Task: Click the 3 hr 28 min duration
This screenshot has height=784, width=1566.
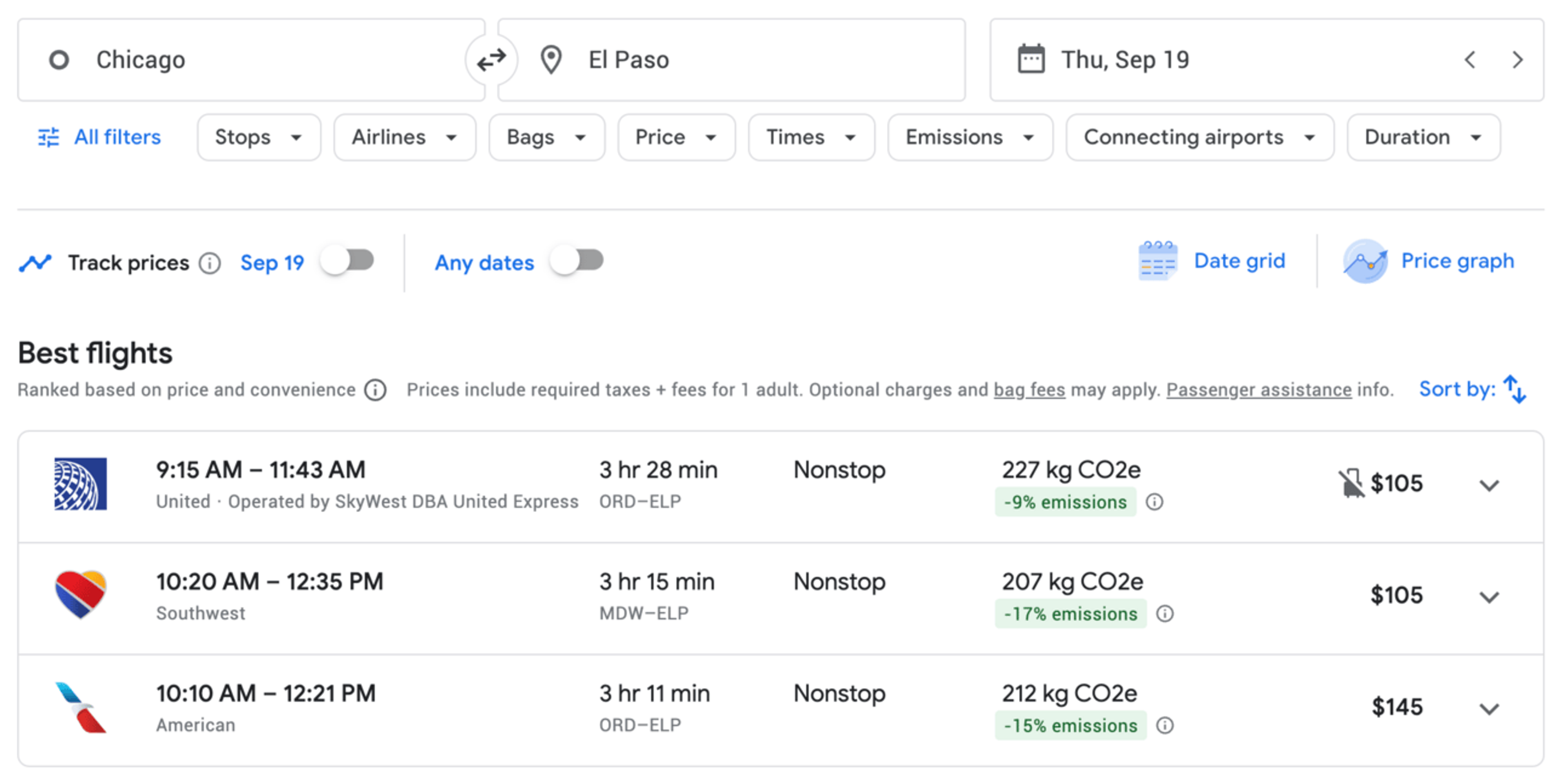Action: (x=658, y=470)
